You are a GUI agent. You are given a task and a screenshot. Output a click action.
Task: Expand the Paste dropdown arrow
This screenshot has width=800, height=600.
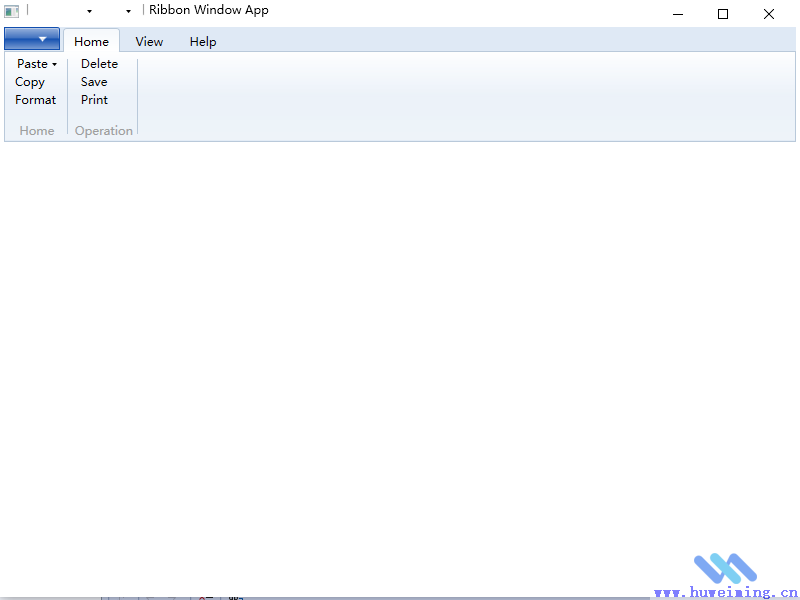55,64
